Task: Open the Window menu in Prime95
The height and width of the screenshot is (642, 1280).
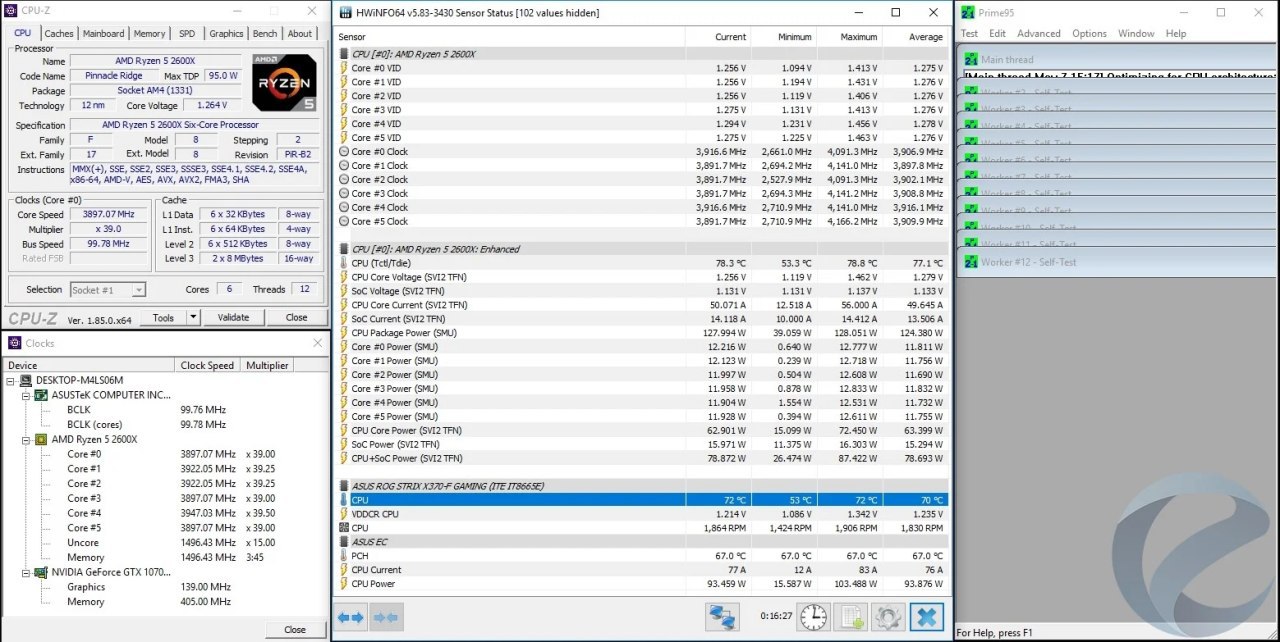Action: point(1136,33)
